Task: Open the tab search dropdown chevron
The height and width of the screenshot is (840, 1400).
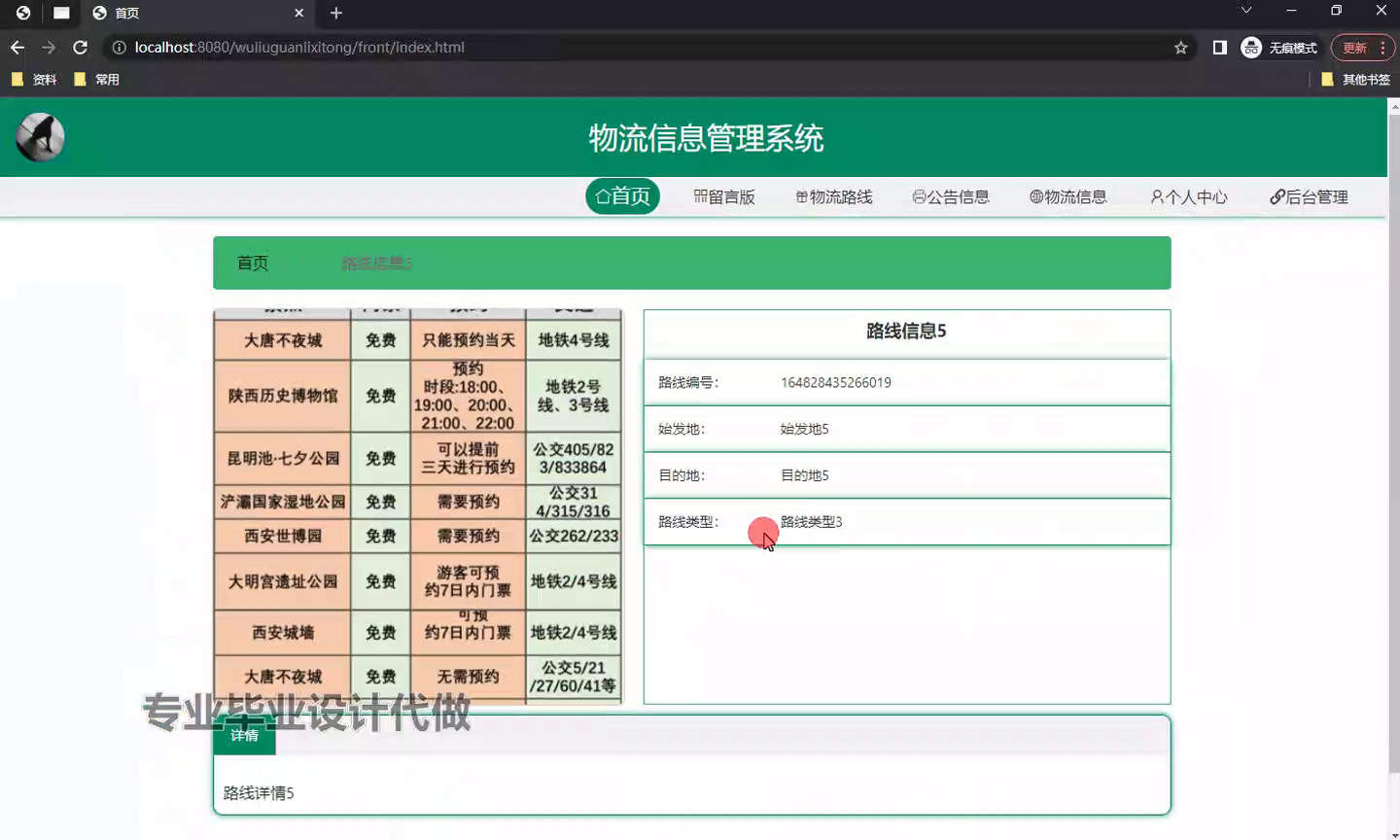Action: pyautogui.click(x=1246, y=11)
